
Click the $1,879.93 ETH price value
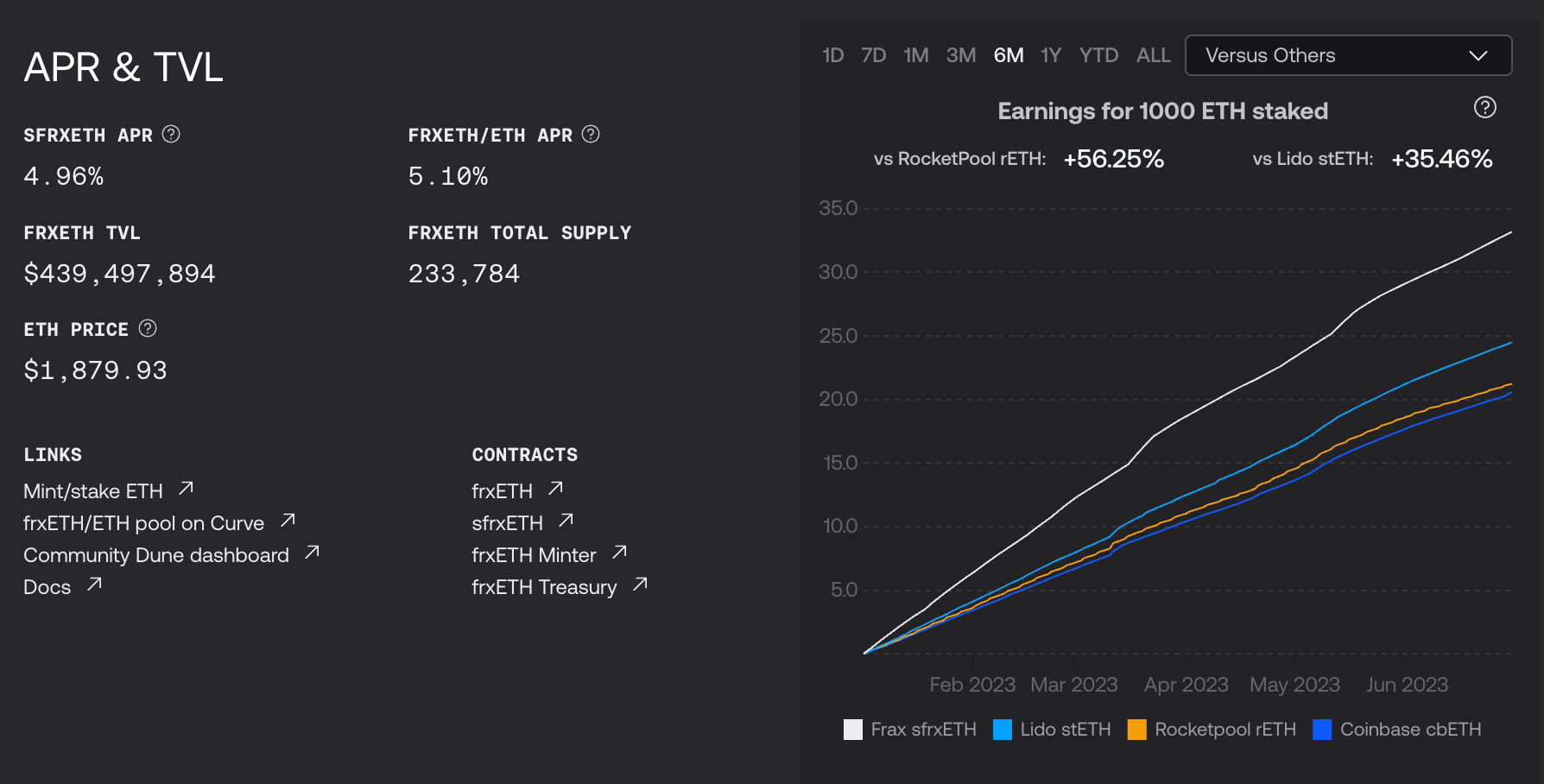coord(95,370)
